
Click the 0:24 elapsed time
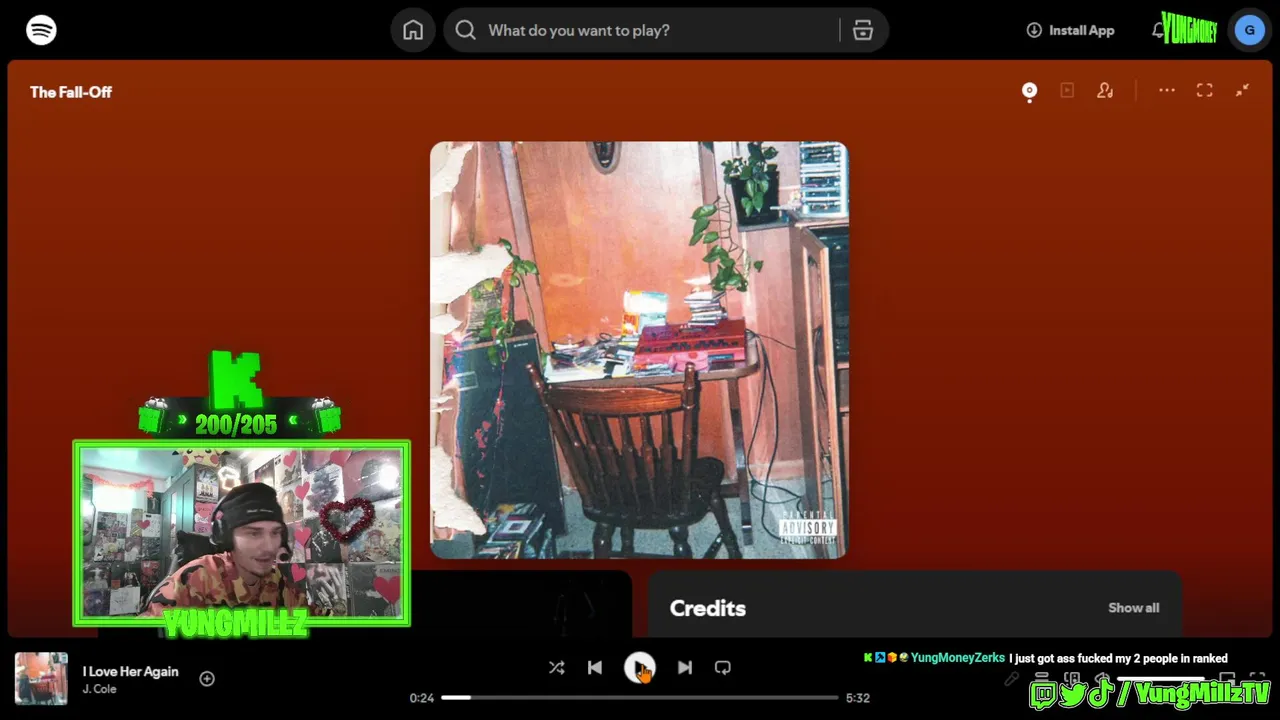[422, 698]
